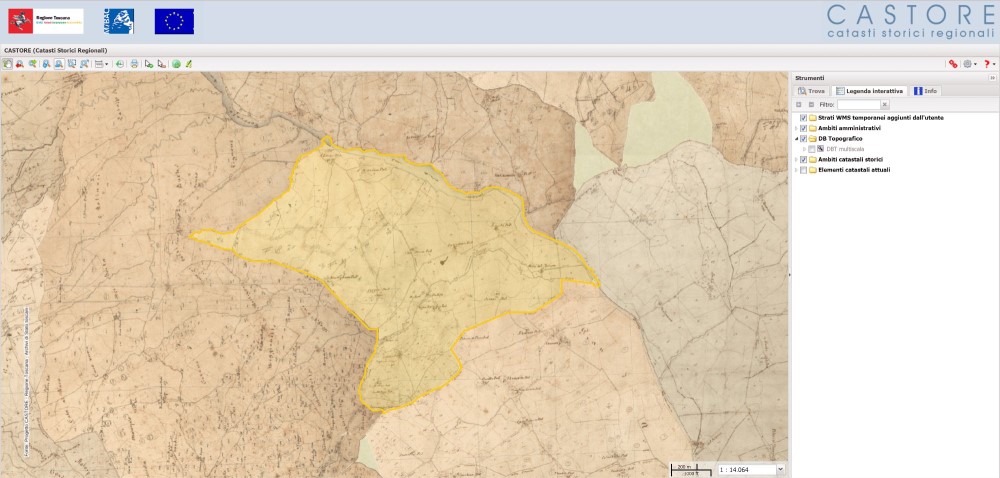The width and height of the screenshot is (1000, 478).
Task: Expand the Elementi catastali attuali node
Action: (x=797, y=170)
